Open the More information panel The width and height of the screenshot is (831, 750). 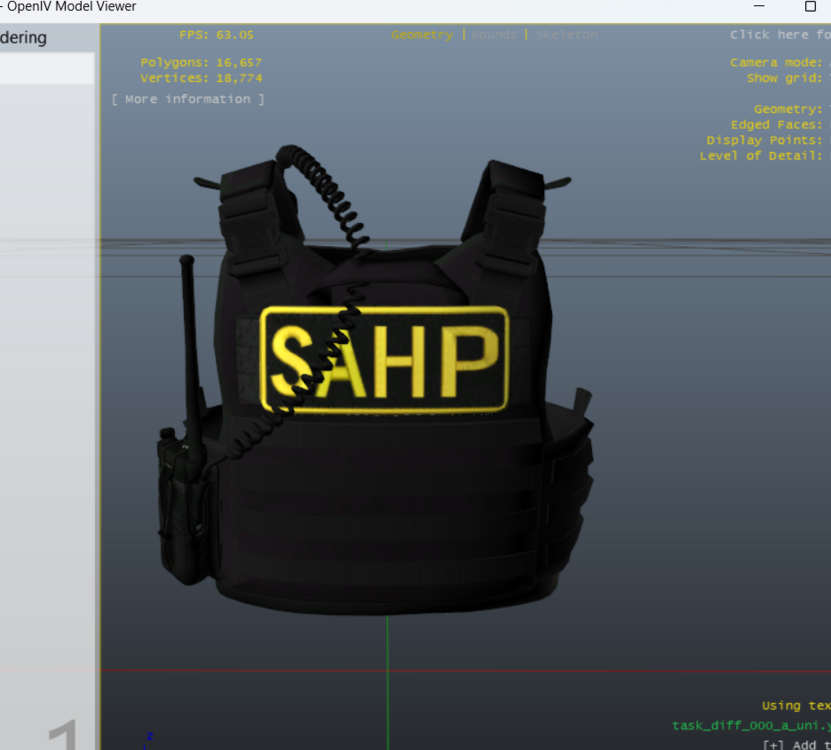tap(187, 98)
